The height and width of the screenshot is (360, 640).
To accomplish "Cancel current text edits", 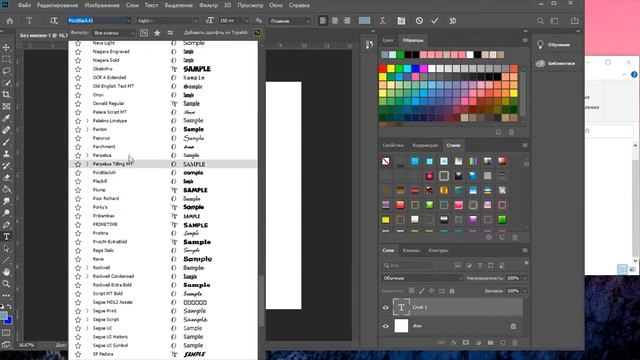I will (x=419, y=20).
